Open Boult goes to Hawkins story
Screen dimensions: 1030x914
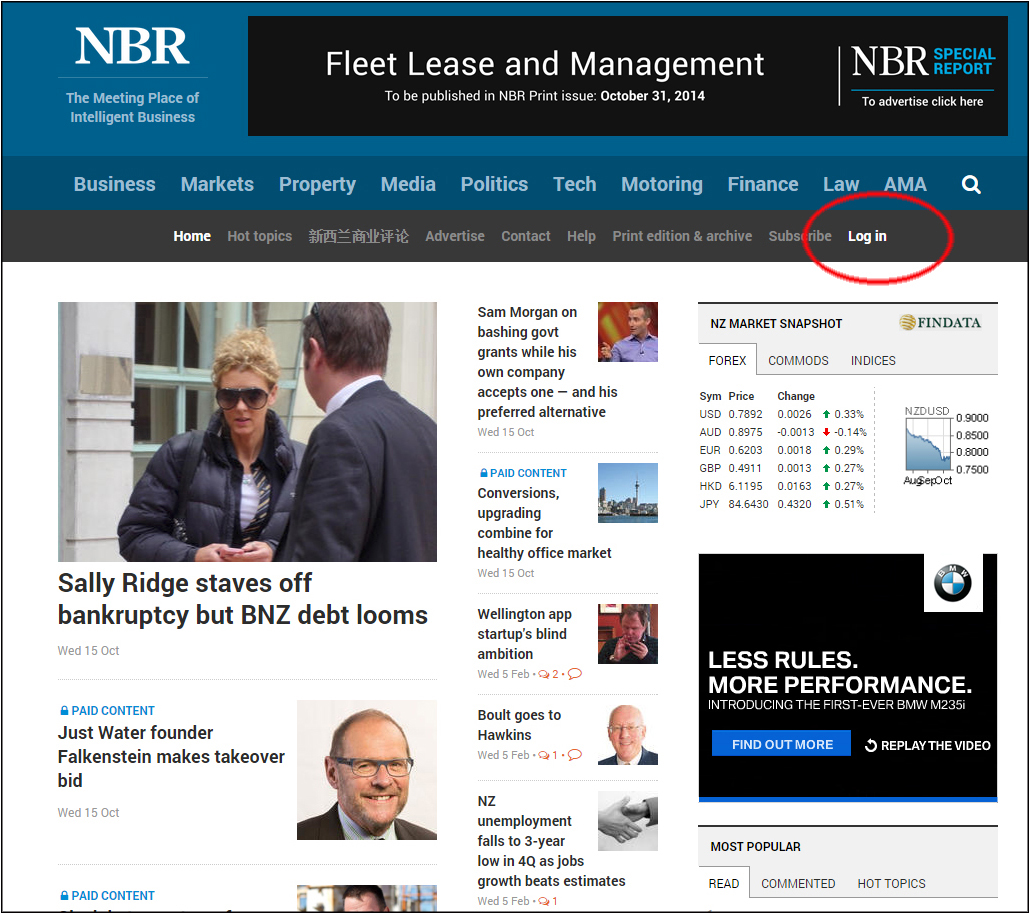point(519,725)
